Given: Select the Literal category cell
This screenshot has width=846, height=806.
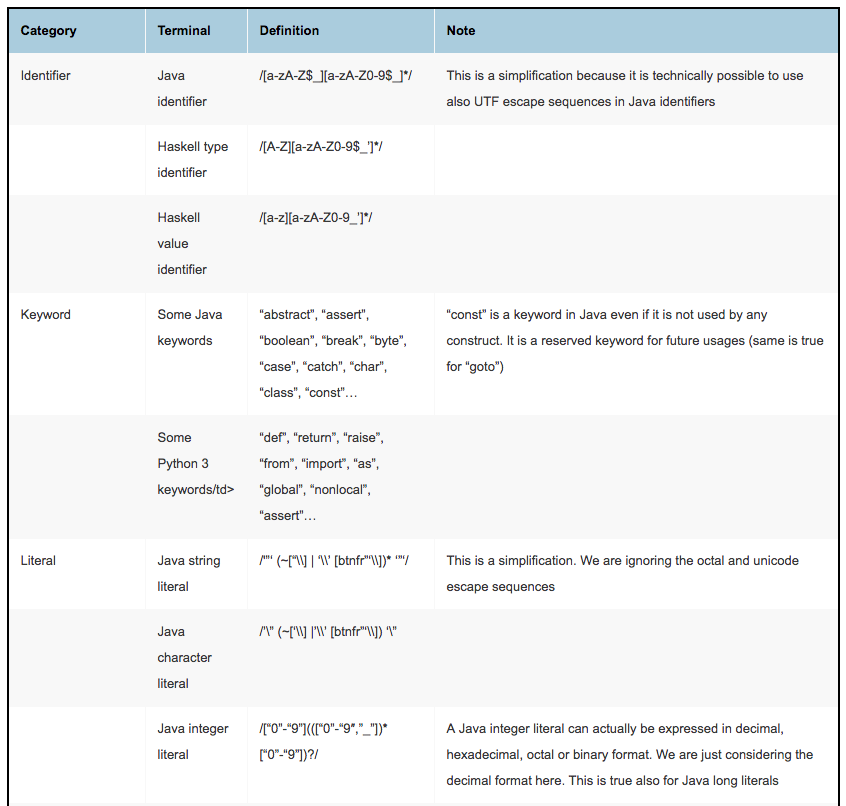Looking at the screenshot, I should 38,561.
